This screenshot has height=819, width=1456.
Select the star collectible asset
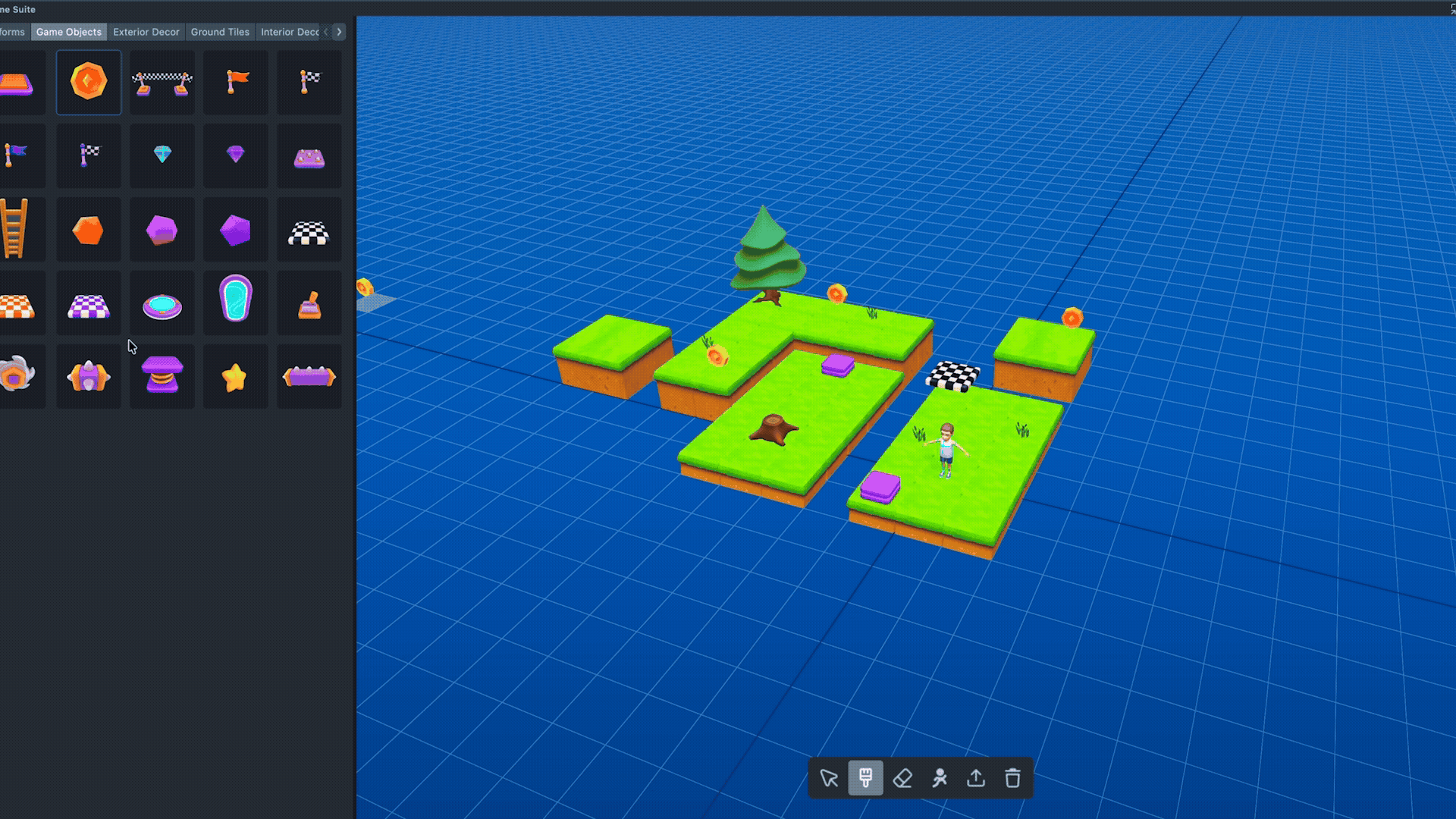[x=235, y=375]
